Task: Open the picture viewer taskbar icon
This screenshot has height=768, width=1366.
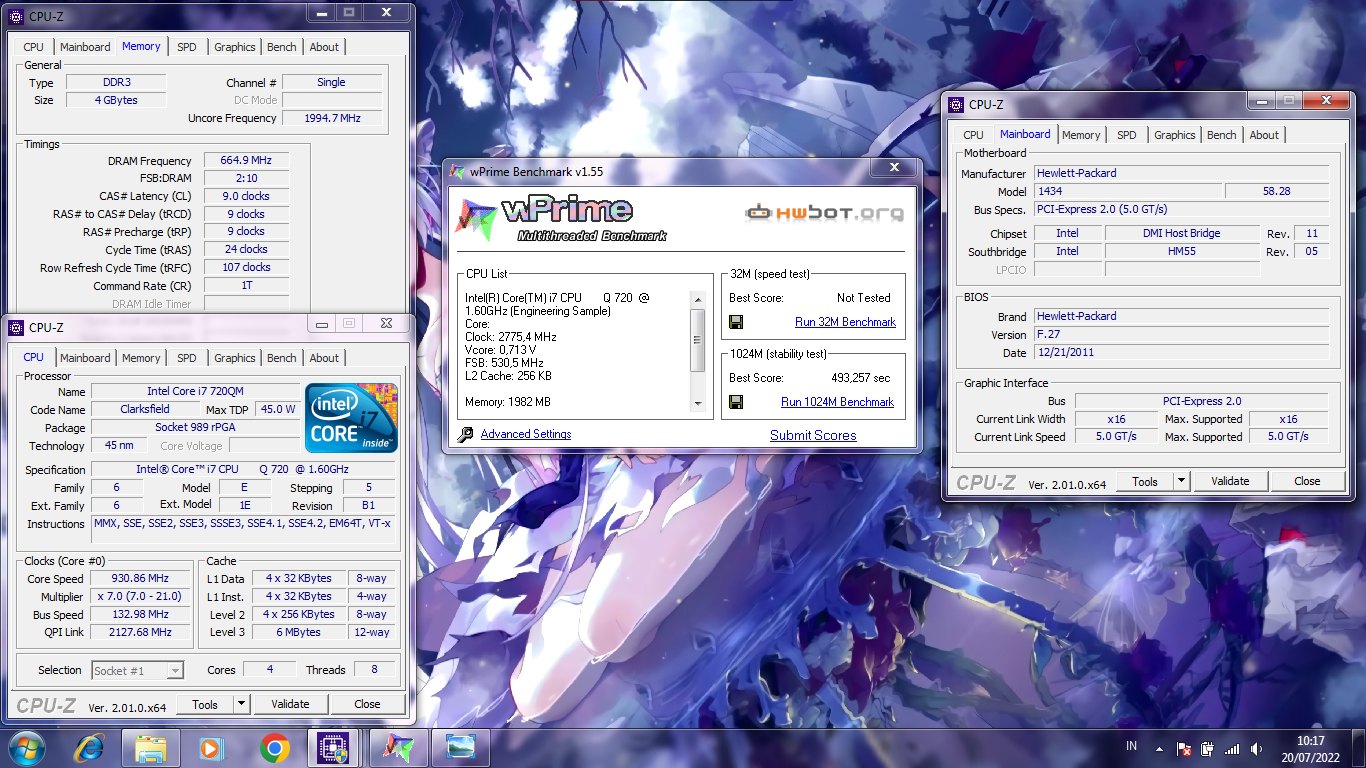Action: click(x=461, y=747)
